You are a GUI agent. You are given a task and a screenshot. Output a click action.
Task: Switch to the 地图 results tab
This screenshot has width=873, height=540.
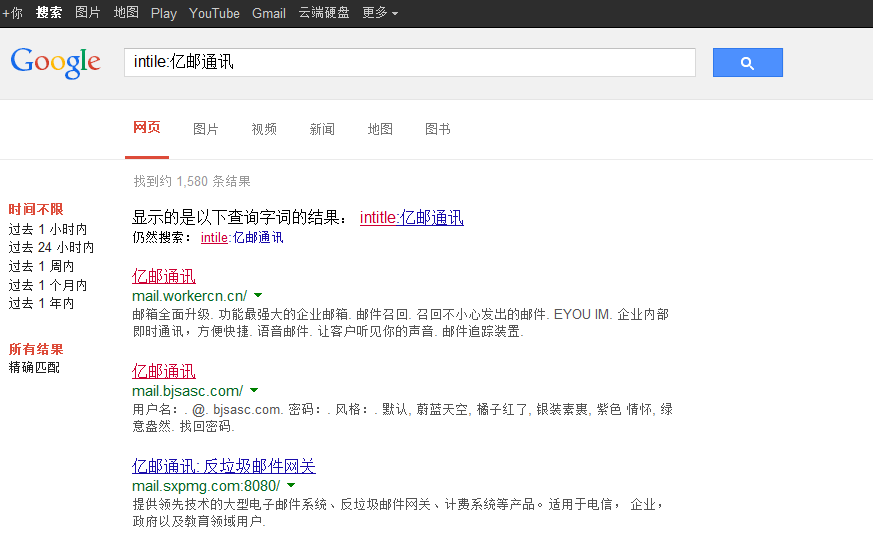click(x=380, y=129)
